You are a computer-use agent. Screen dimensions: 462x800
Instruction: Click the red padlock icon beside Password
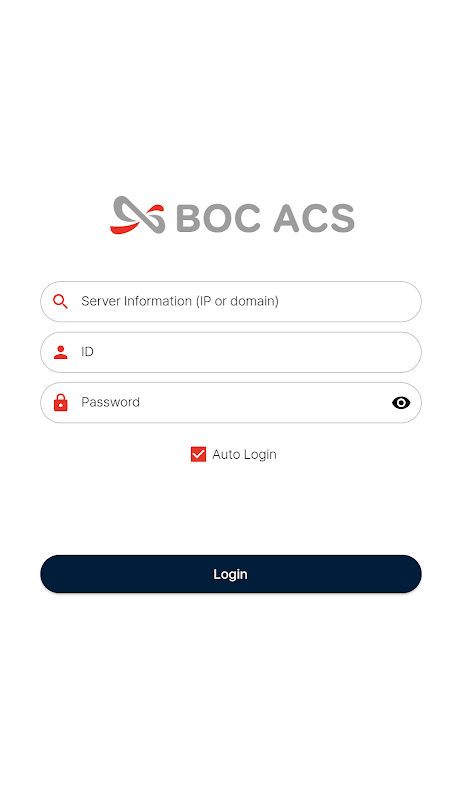tap(61, 402)
